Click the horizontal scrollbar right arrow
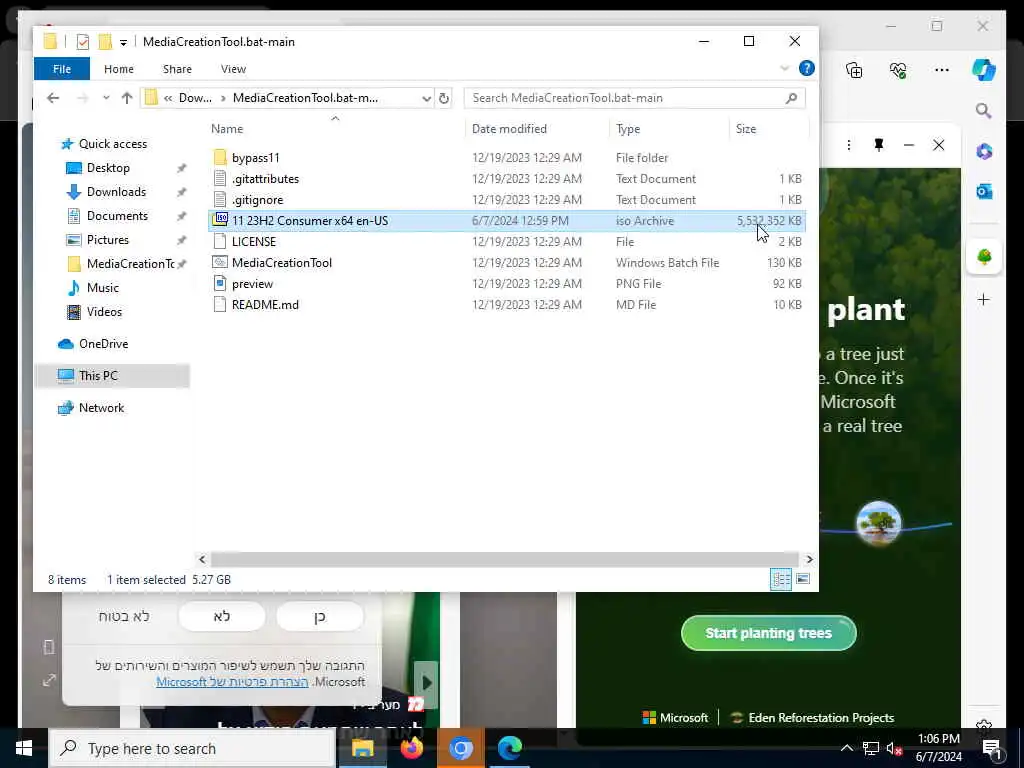1024x768 pixels. [809, 559]
